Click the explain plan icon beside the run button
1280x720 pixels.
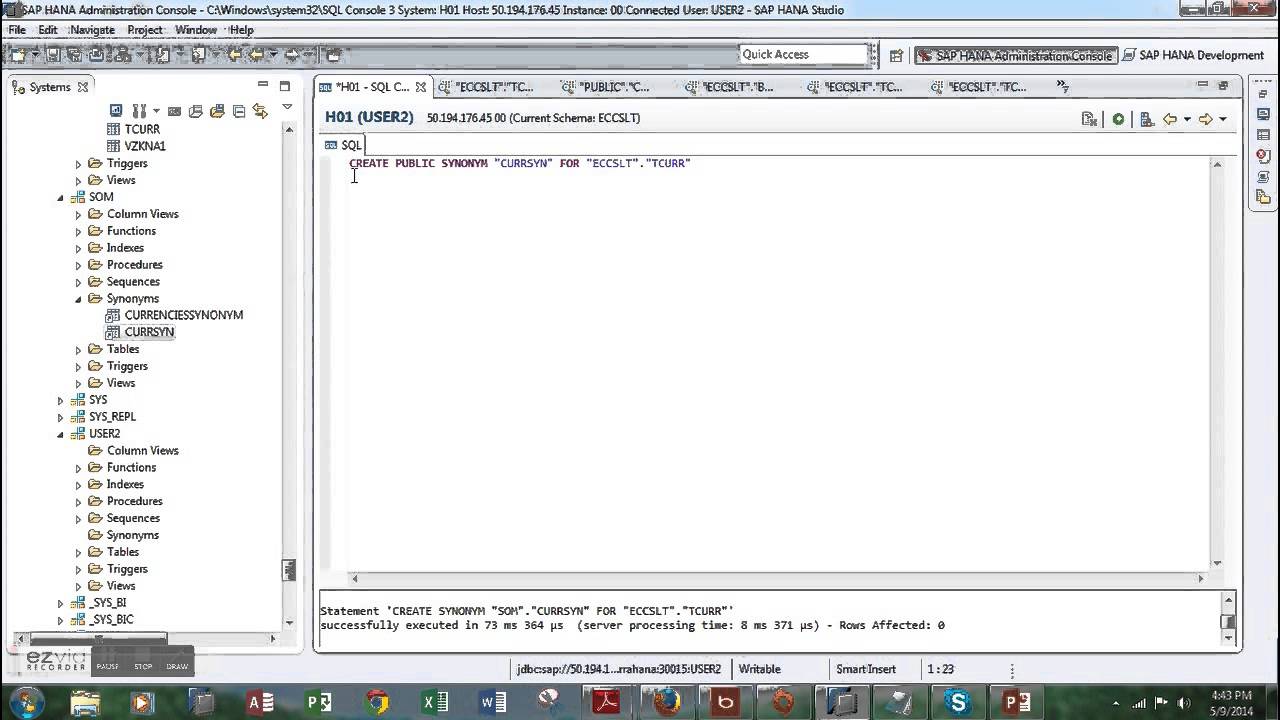pos(1146,119)
